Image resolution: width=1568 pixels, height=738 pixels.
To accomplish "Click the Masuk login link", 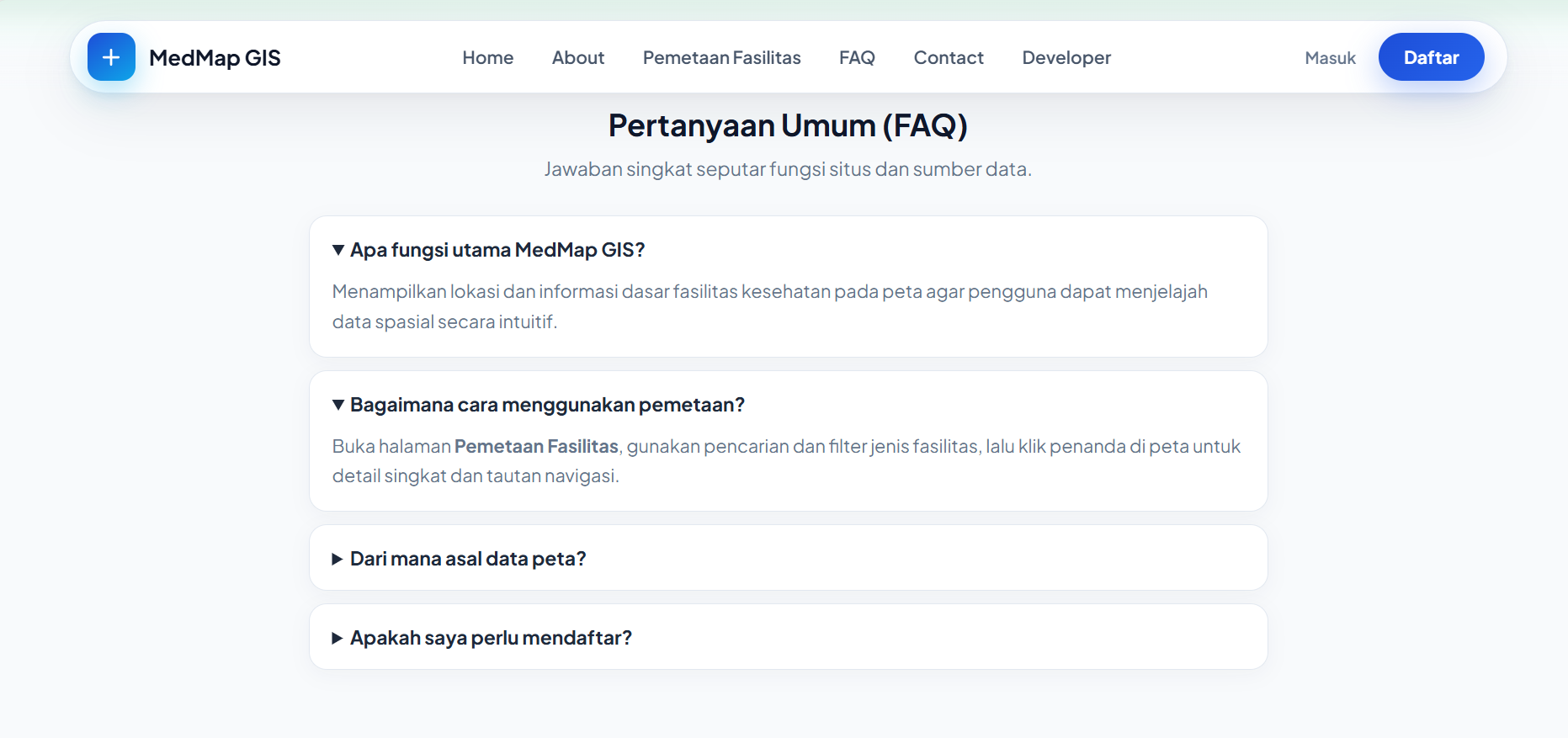I will tap(1330, 58).
